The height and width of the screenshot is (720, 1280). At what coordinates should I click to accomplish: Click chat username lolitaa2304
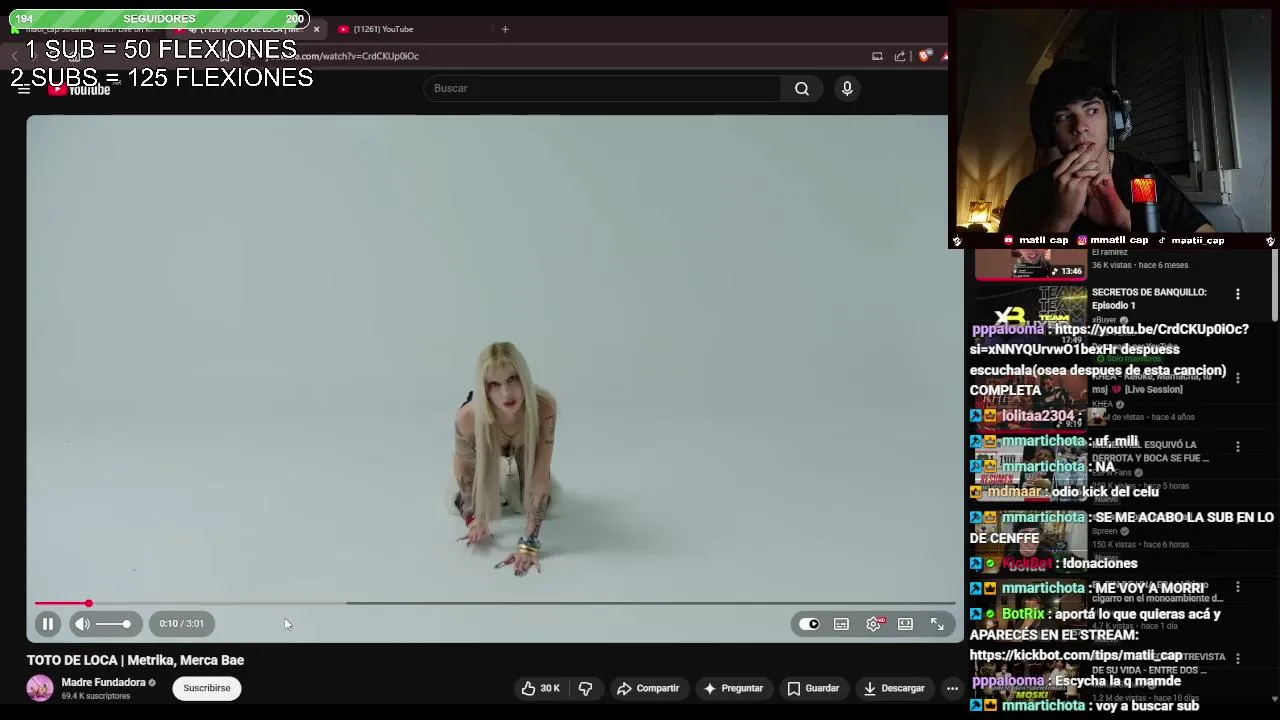(1038, 416)
